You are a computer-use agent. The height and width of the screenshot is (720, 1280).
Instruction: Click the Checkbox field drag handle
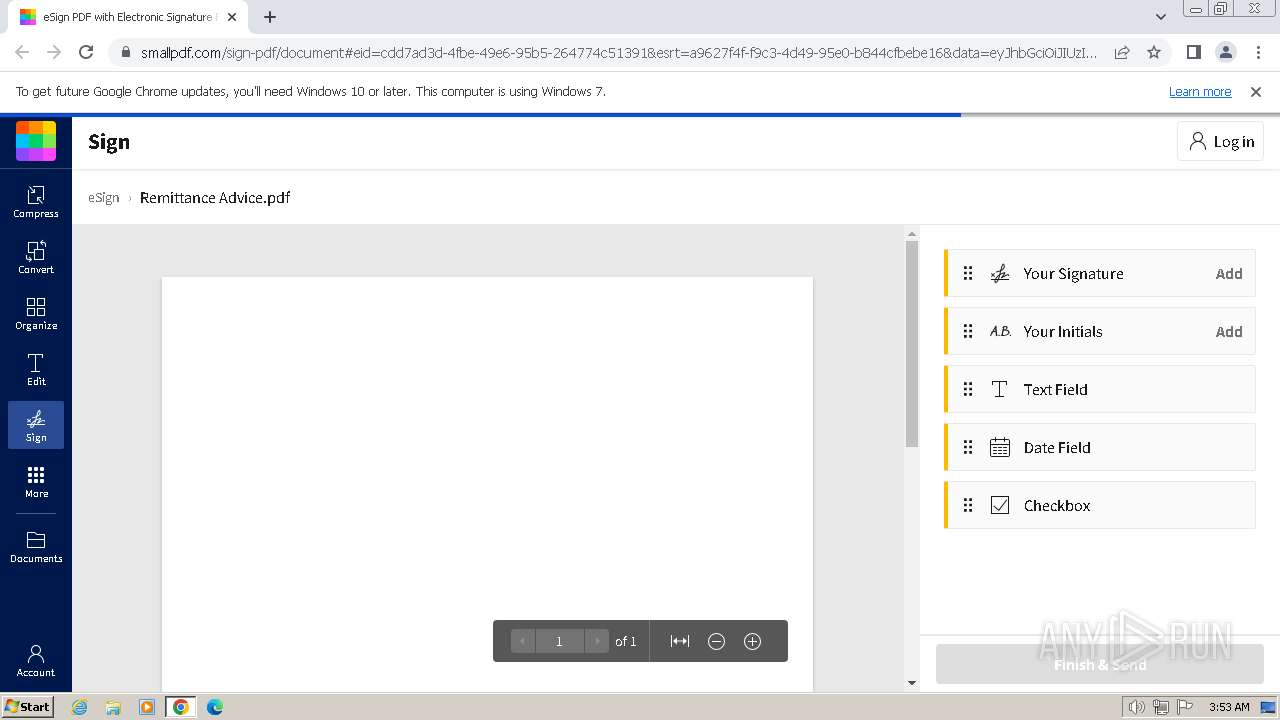968,505
